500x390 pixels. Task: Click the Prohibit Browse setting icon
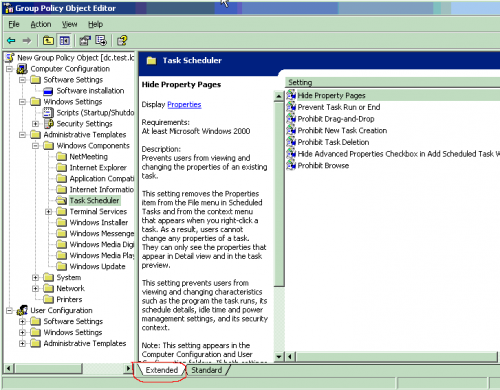291,165
